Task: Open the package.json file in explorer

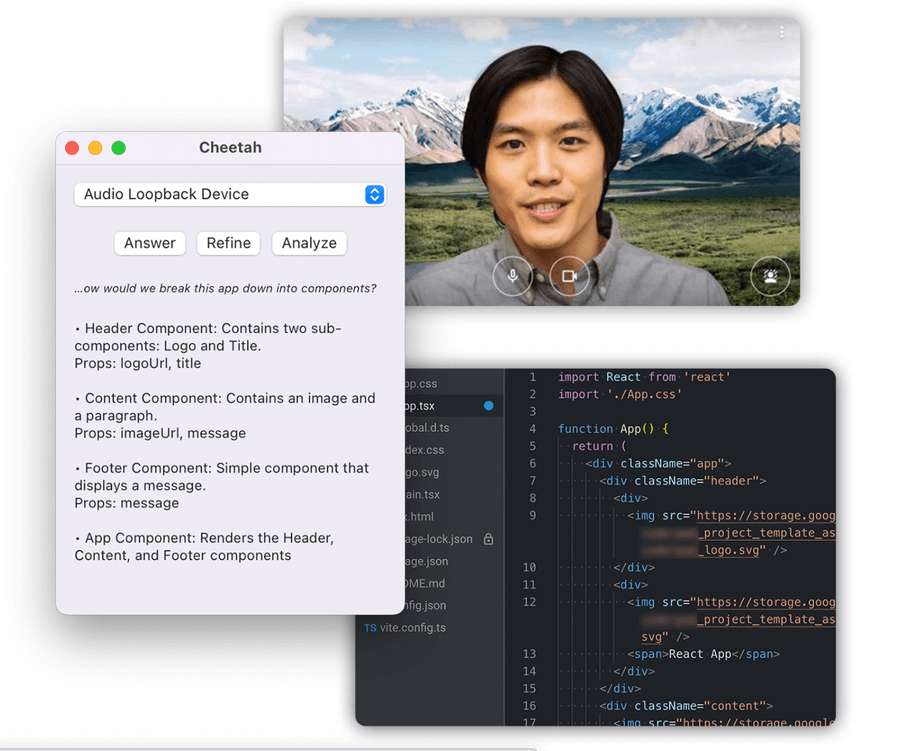Action: (453, 561)
